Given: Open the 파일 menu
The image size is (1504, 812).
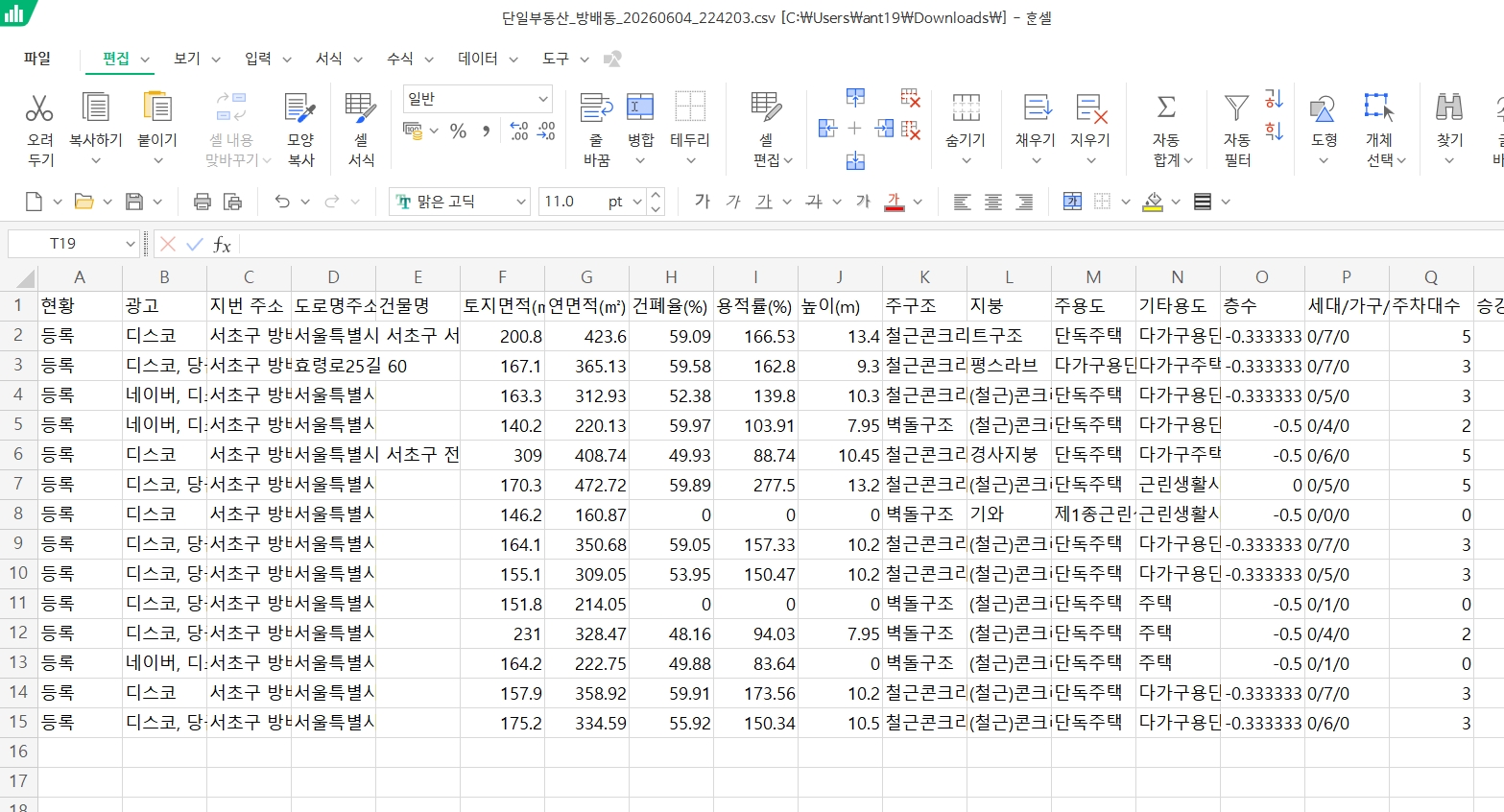Looking at the screenshot, I should [37, 59].
